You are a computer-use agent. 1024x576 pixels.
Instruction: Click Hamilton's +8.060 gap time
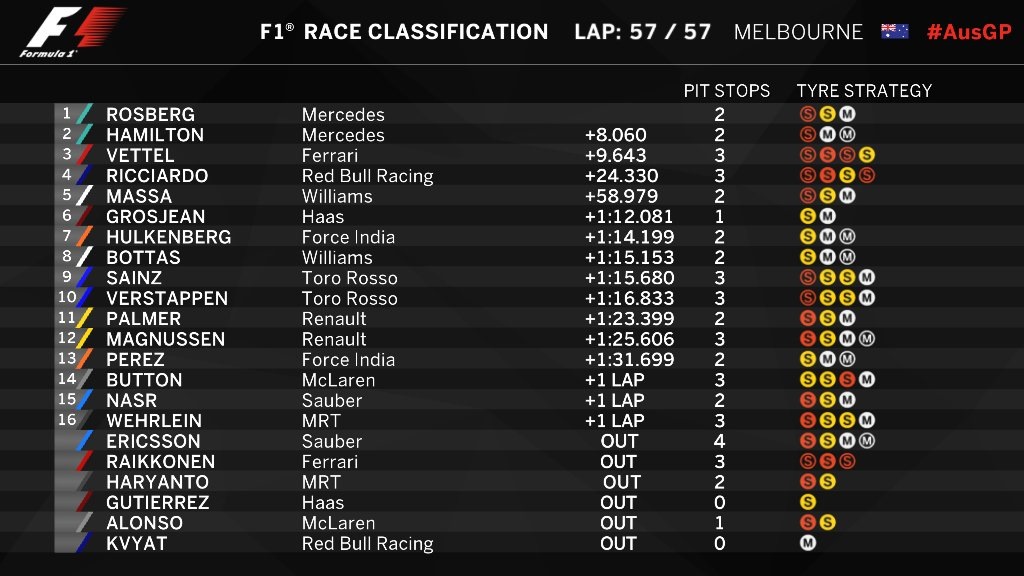(615, 135)
